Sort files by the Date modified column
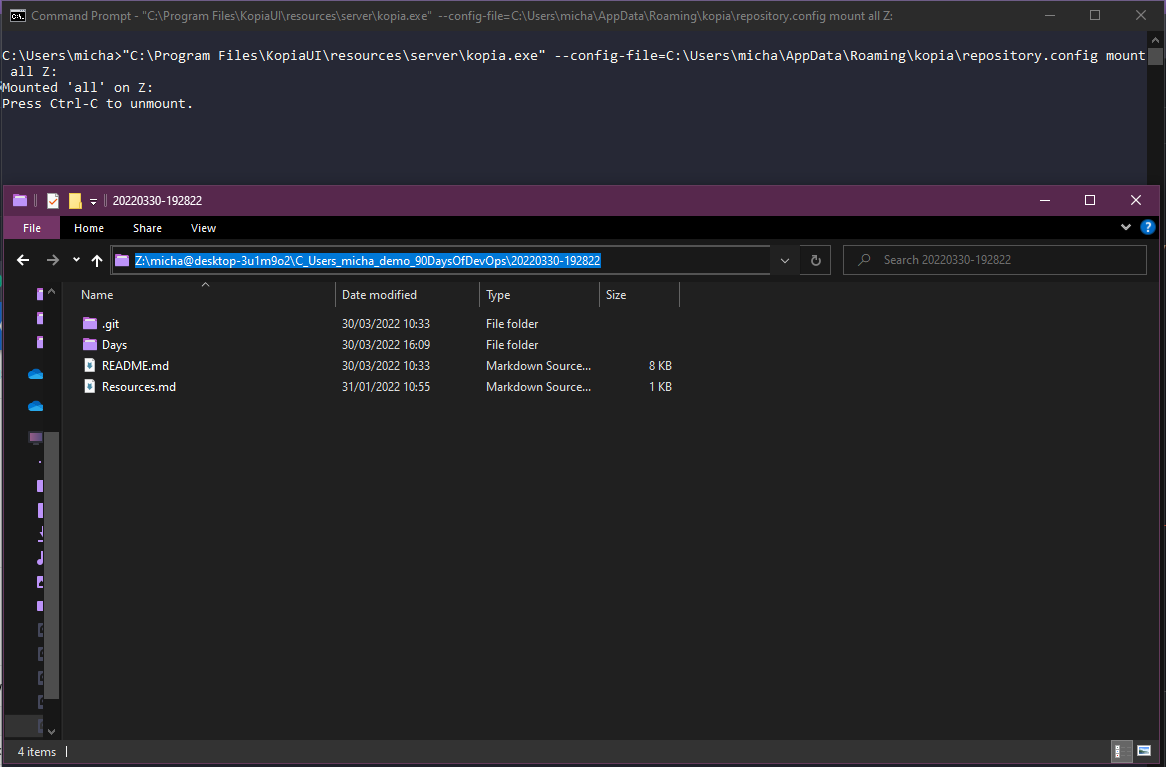This screenshot has width=1166, height=767. tap(380, 295)
